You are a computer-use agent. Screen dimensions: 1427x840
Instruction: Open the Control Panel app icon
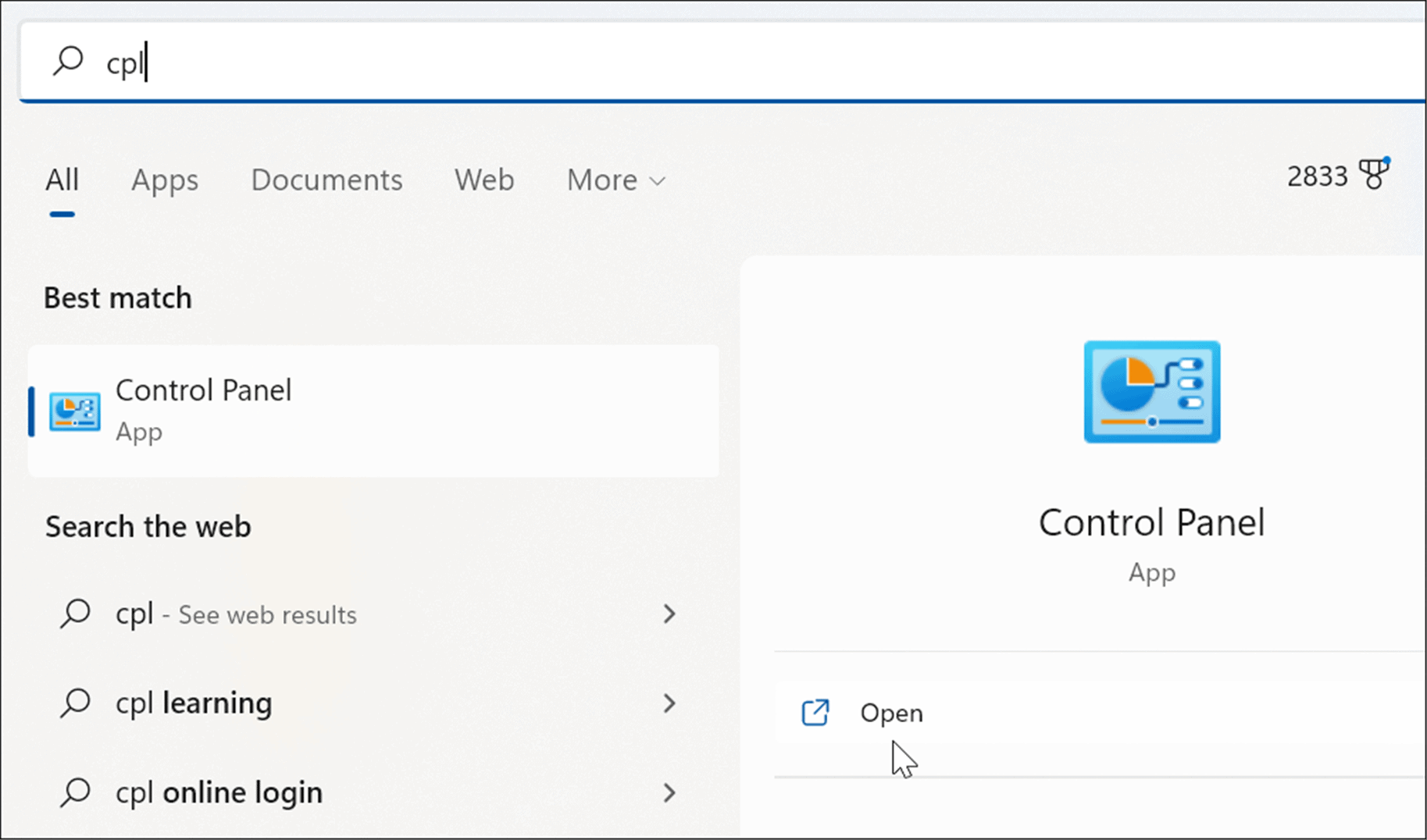73,411
